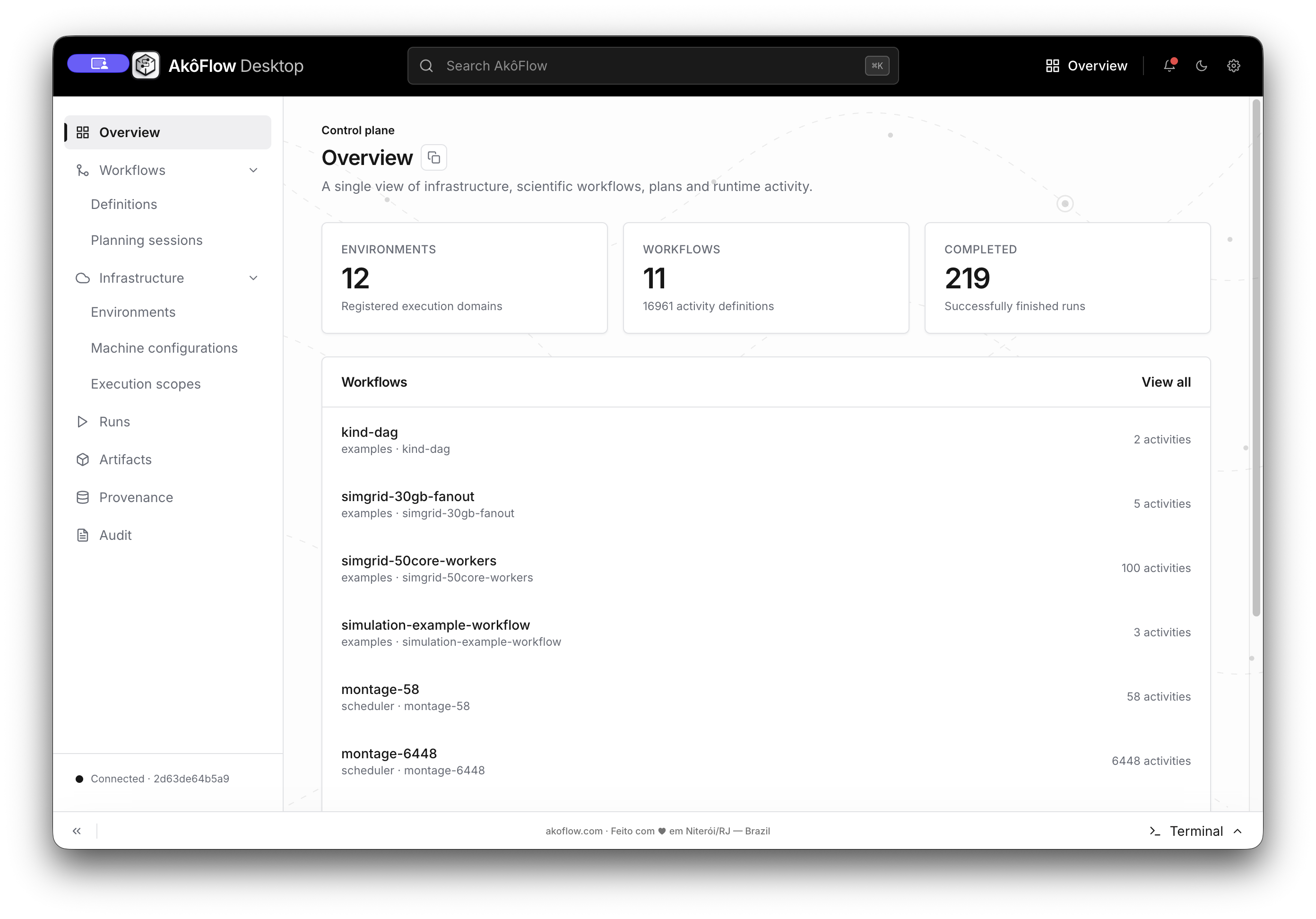Open Definitions under Workflows
The width and height of the screenshot is (1316, 919).
pos(124,205)
